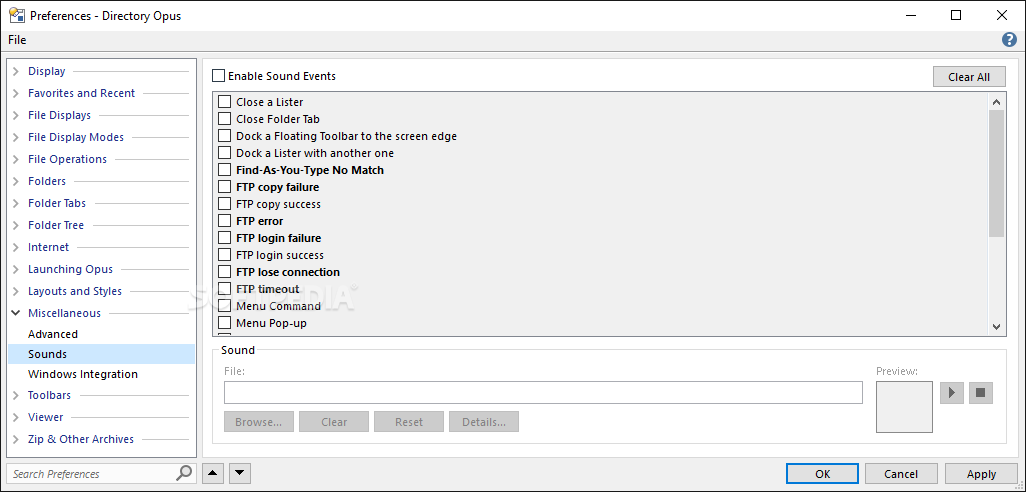Click the Preferences window app icon

click(16, 15)
